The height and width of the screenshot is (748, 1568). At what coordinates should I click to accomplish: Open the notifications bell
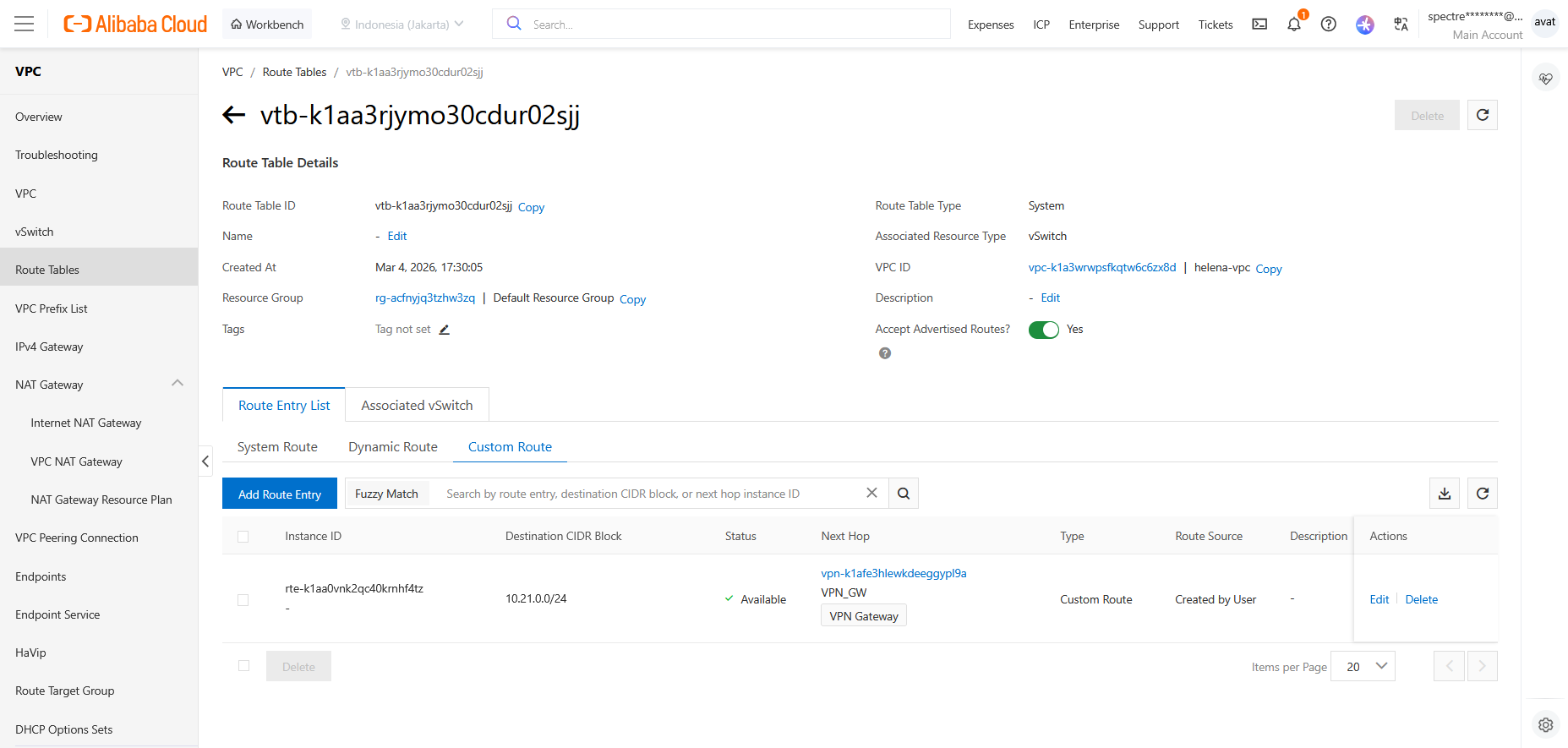click(x=1293, y=25)
